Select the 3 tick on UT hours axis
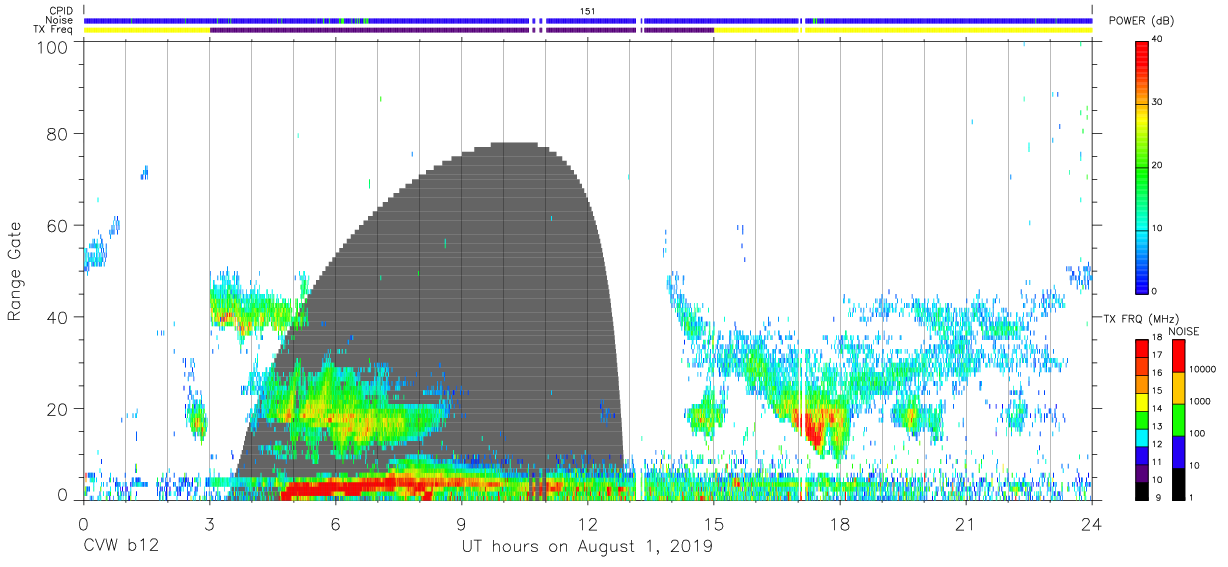 pyautogui.click(x=210, y=523)
